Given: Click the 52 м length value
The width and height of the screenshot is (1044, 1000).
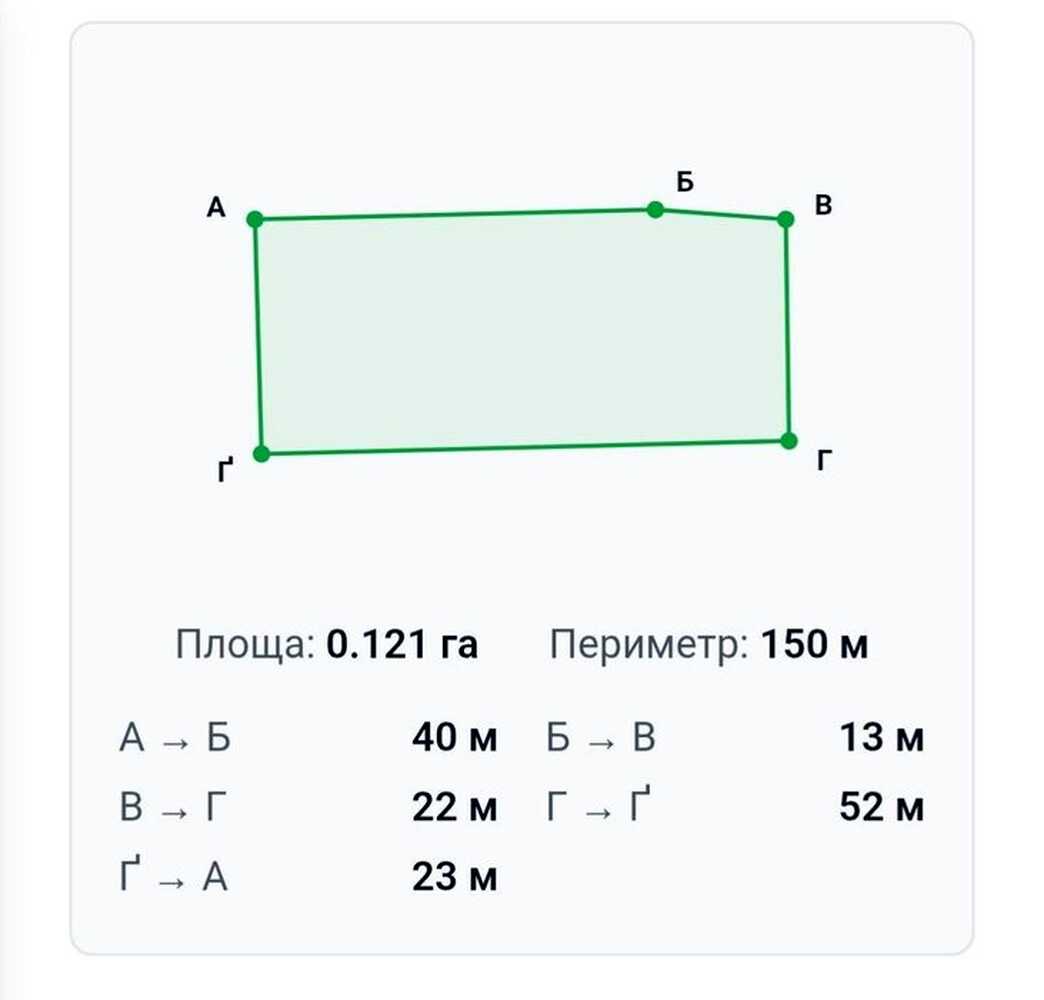Looking at the screenshot, I should click(x=882, y=807).
